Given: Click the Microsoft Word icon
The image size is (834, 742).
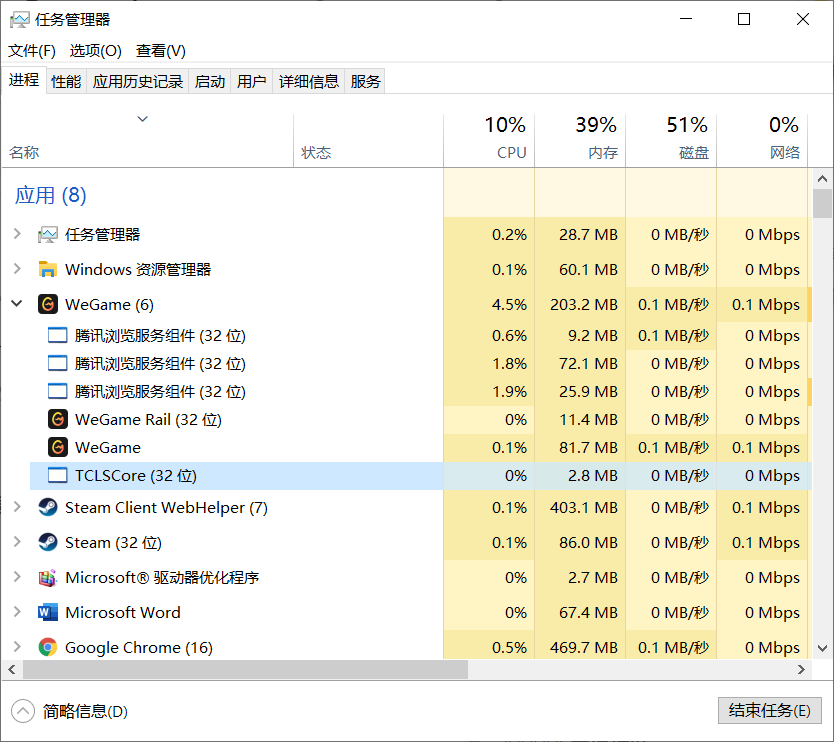Looking at the screenshot, I should click(x=48, y=612).
